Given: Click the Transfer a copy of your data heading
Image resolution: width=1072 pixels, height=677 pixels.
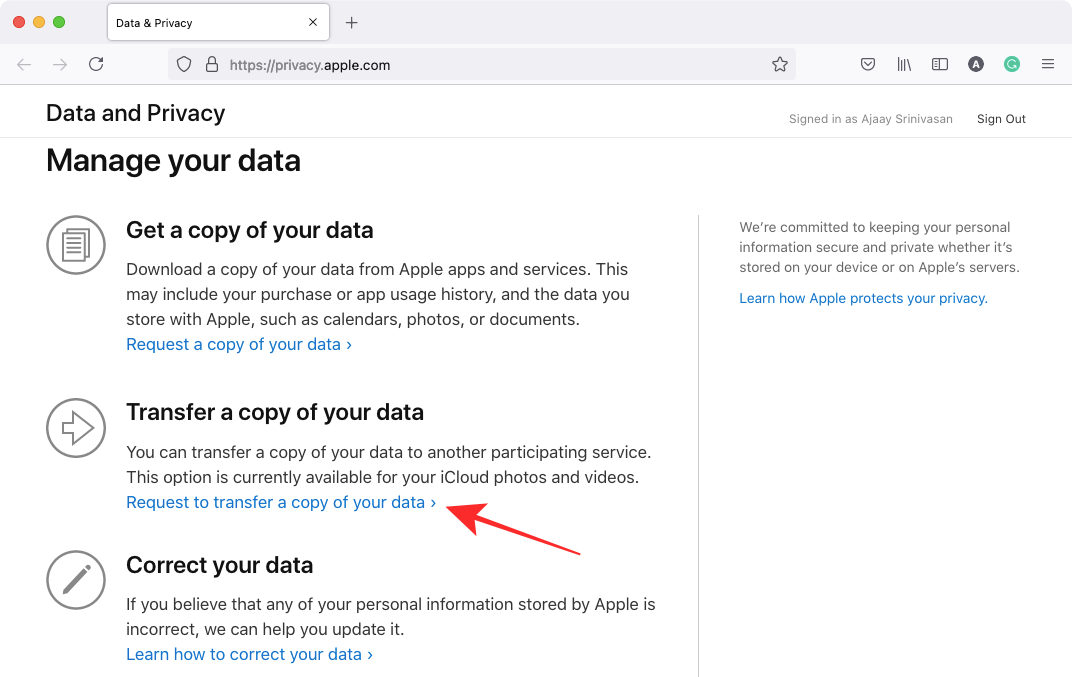Looking at the screenshot, I should pos(275,412).
